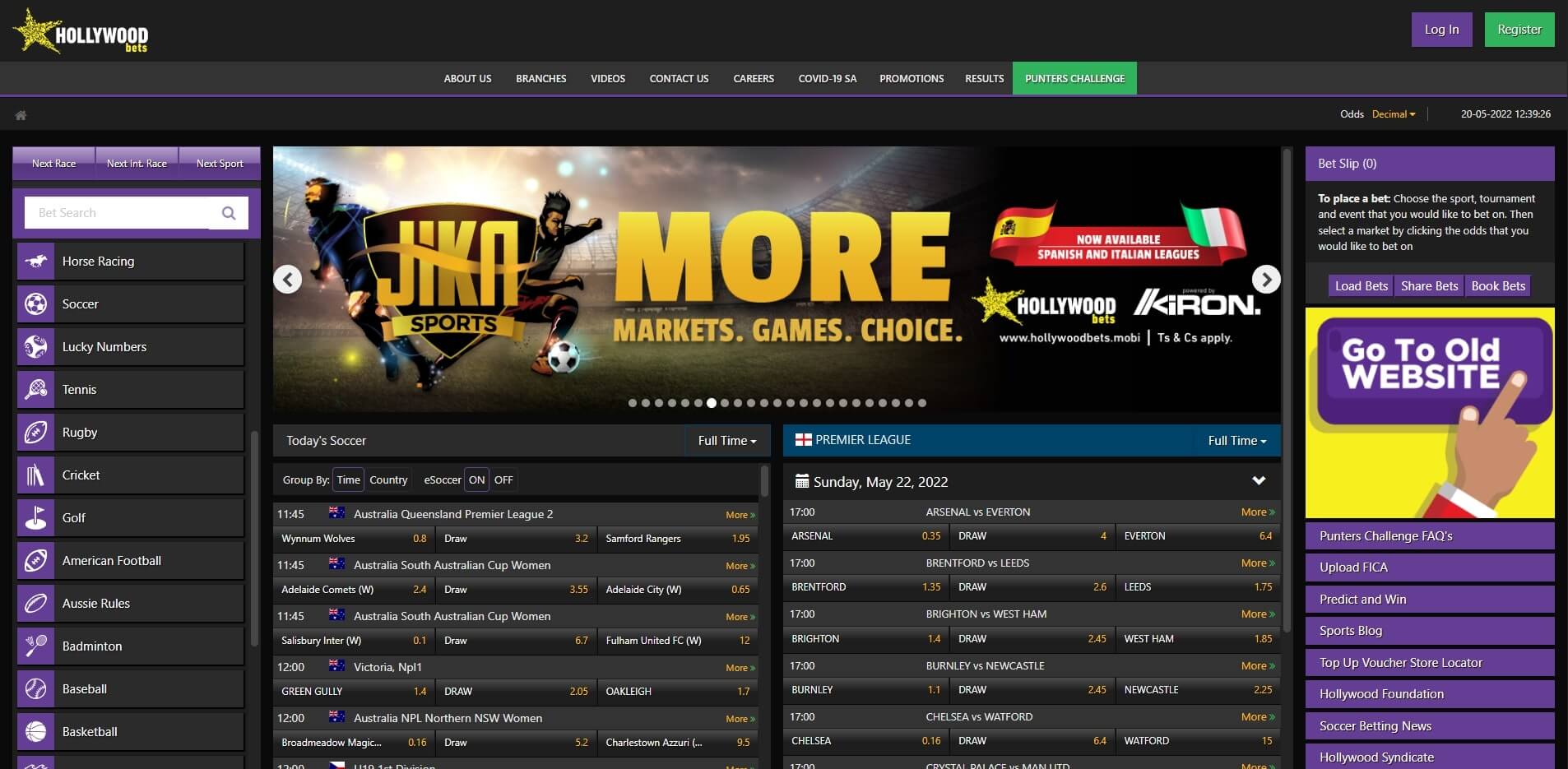This screenshot has width=1568, height=769.
Task: Select the Tennis sport icon
Action: (35, 389)
